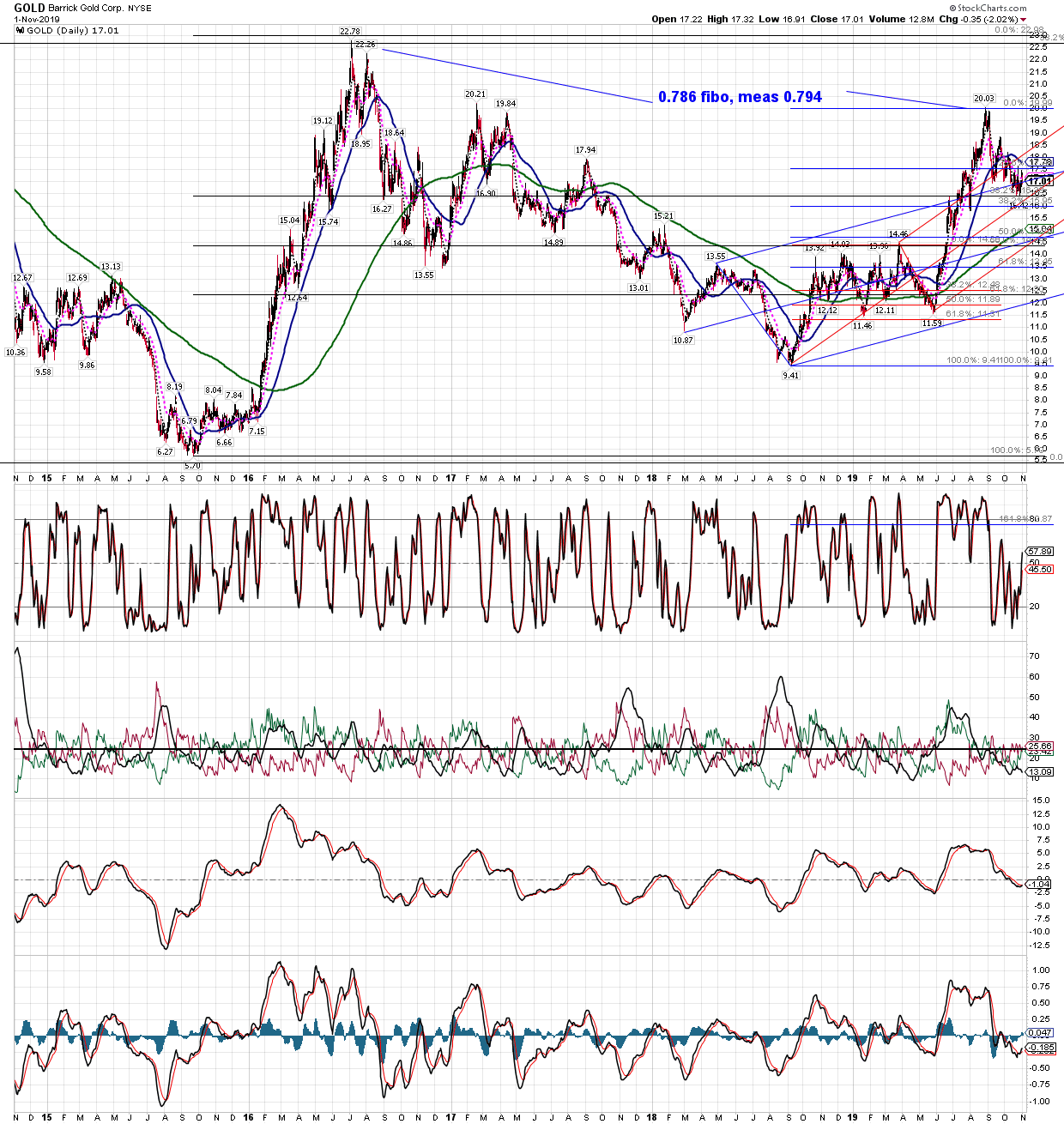
Task: Select the Barrick Gold Corp. company name
Action: click(86, 9)
